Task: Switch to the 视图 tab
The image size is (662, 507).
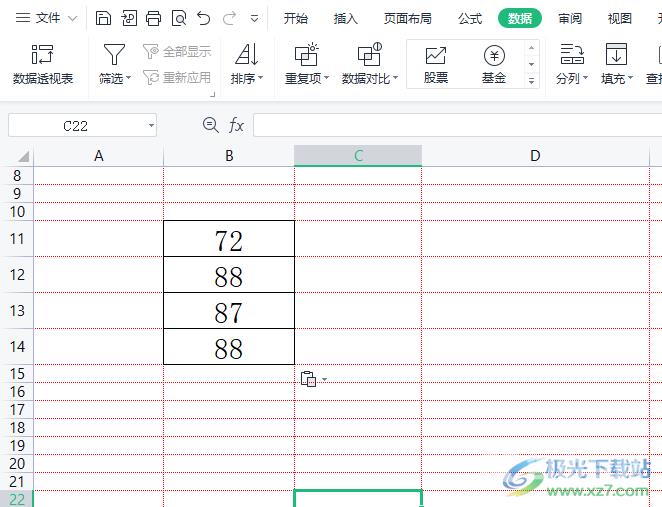Action: pos(619,19)
